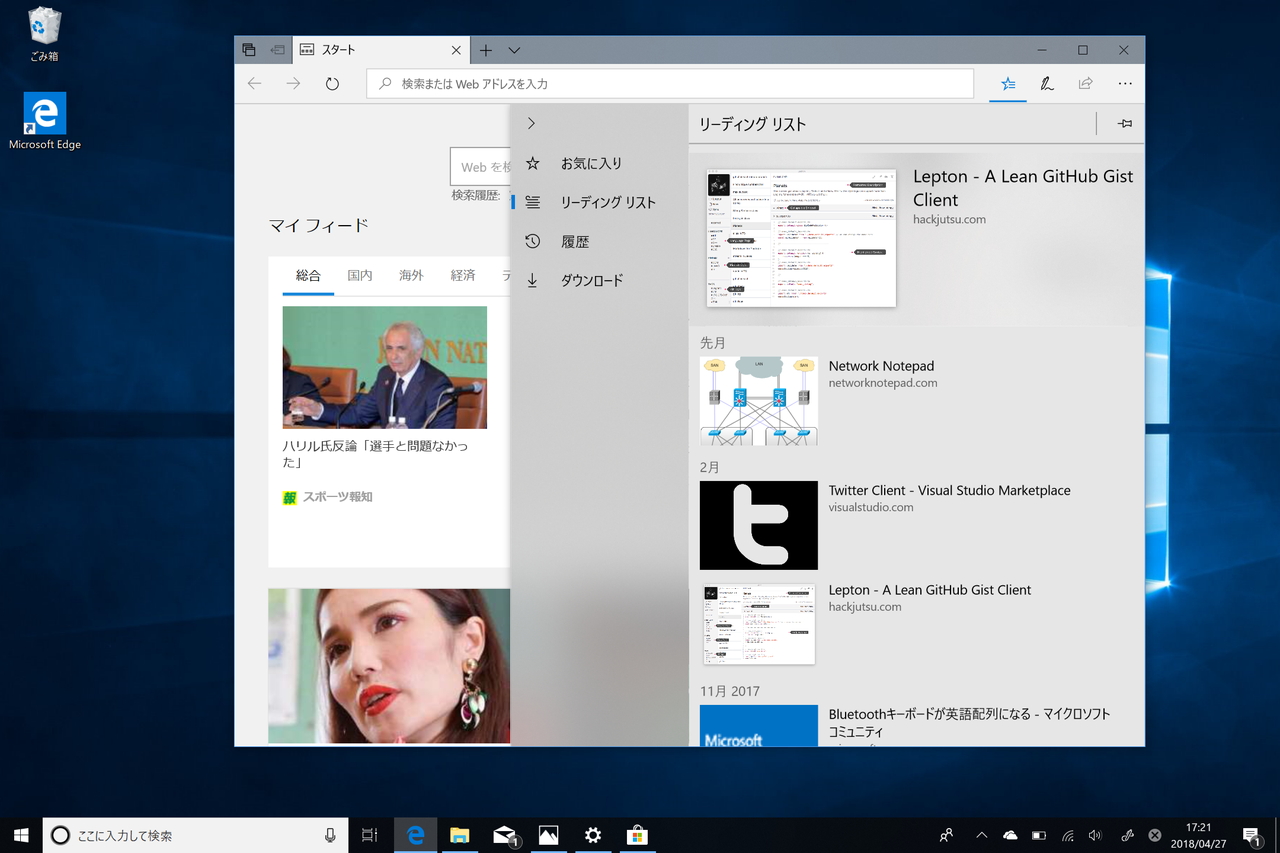
Task: Open Task View on the taskbar
Action: (x=369, y=835)
